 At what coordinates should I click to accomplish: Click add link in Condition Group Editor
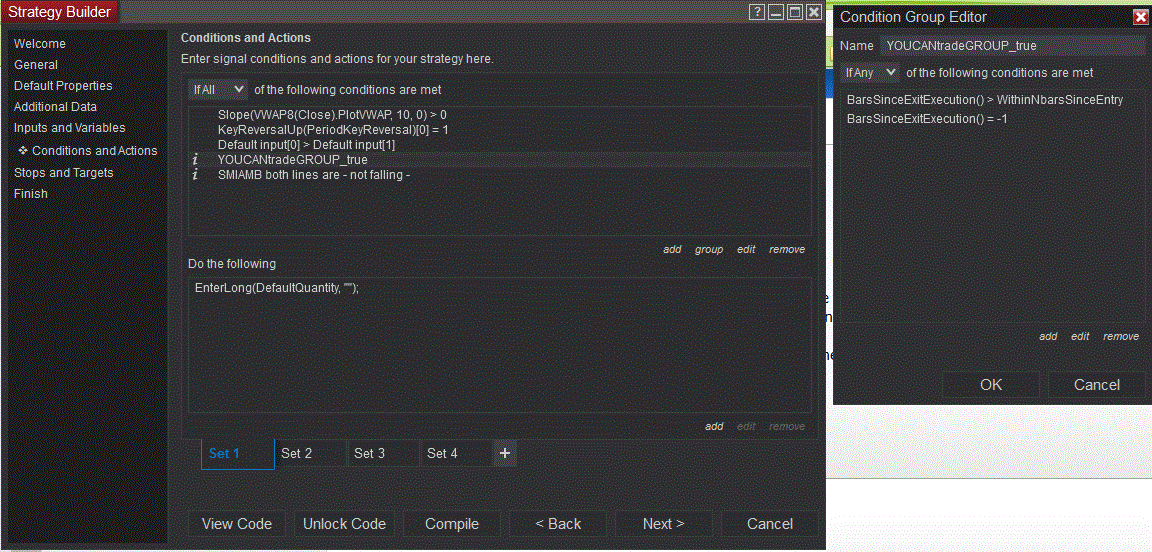[x=1048, y=337]
